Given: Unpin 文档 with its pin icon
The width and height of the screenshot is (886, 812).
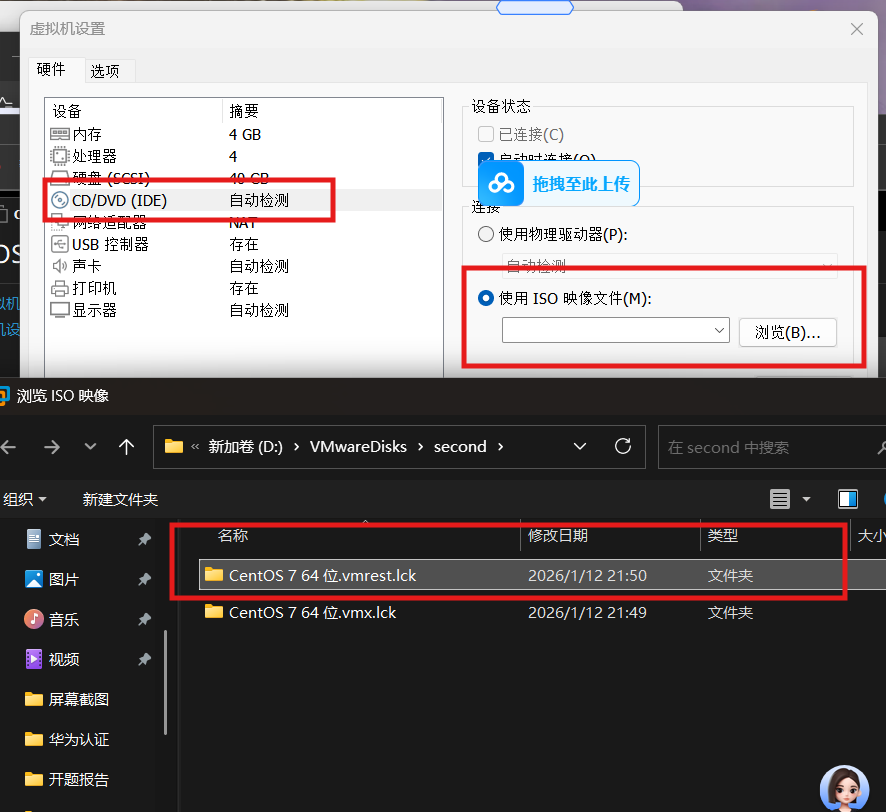Looking at the screenshot, I should tap(145, 540).
